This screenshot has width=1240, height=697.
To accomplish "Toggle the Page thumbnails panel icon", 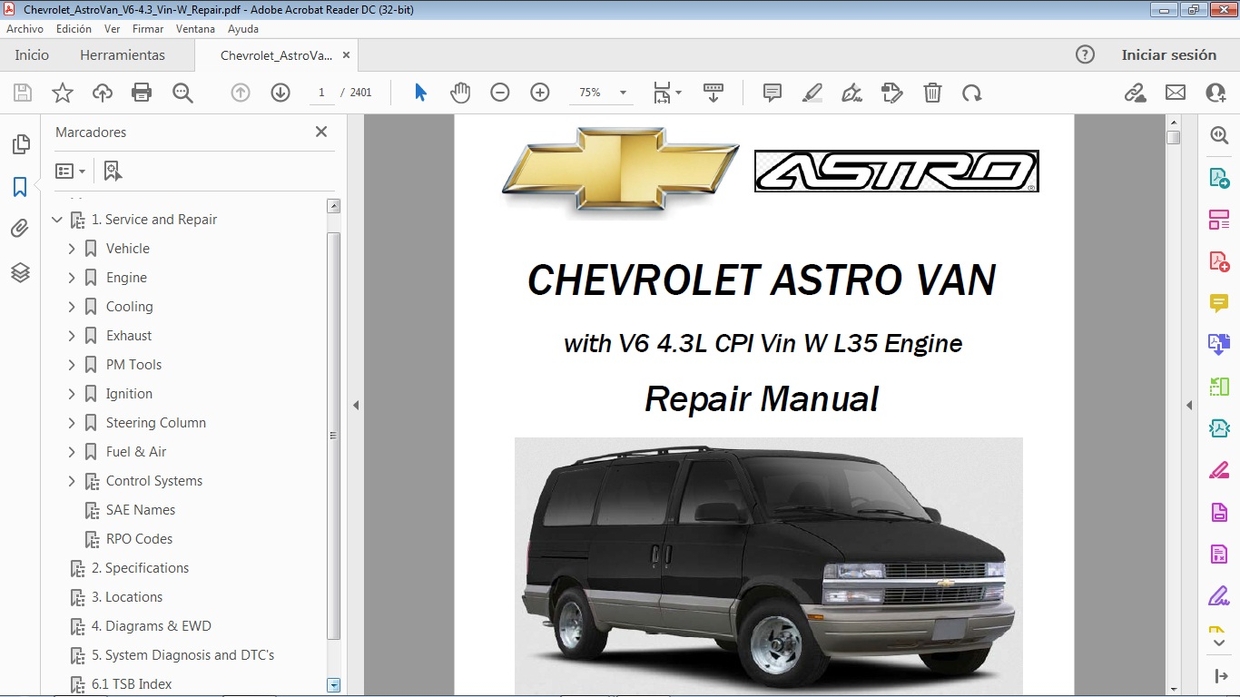I will coord(20,145).
